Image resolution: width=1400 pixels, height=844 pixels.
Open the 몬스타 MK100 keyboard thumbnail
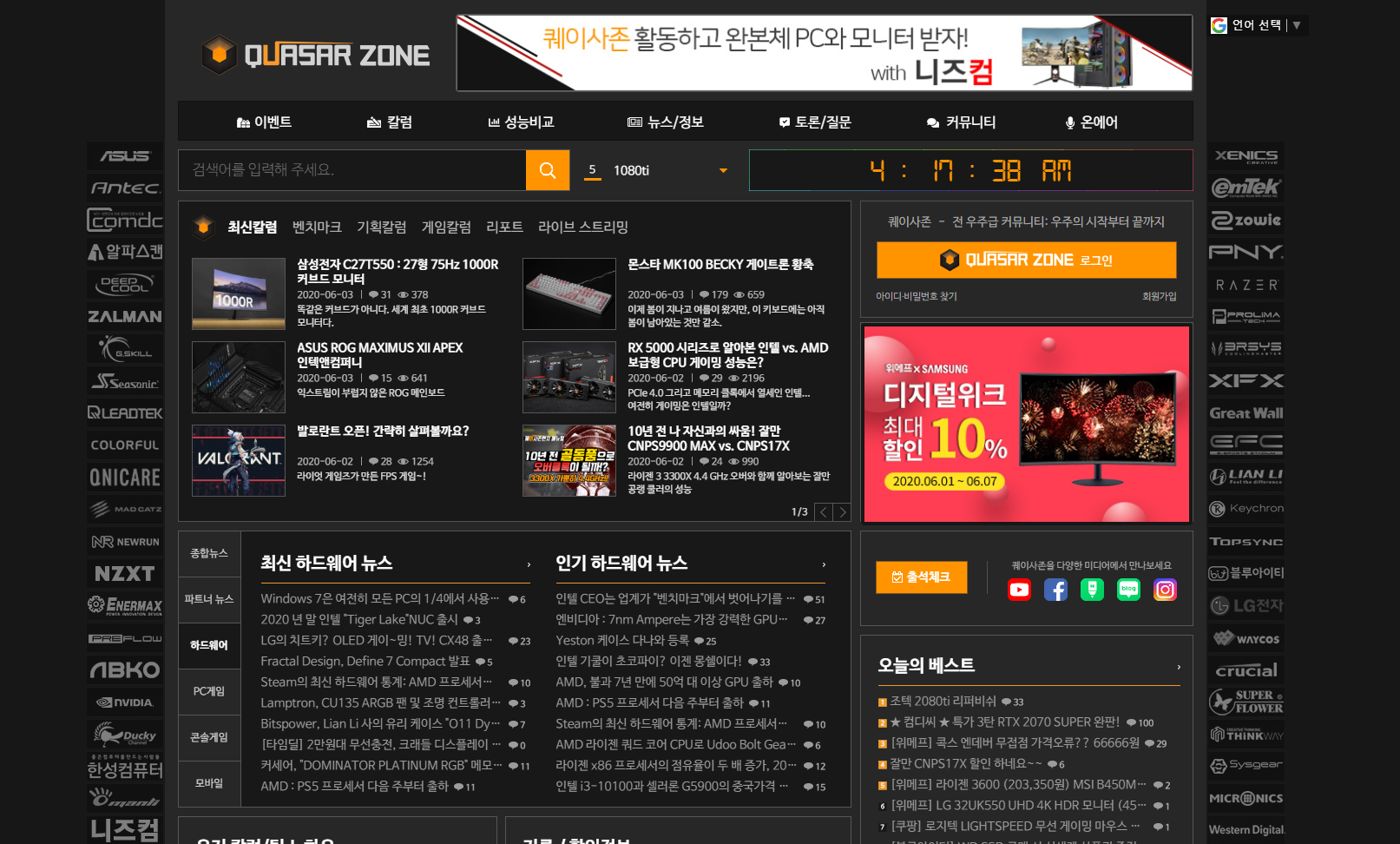coord(569,293)
